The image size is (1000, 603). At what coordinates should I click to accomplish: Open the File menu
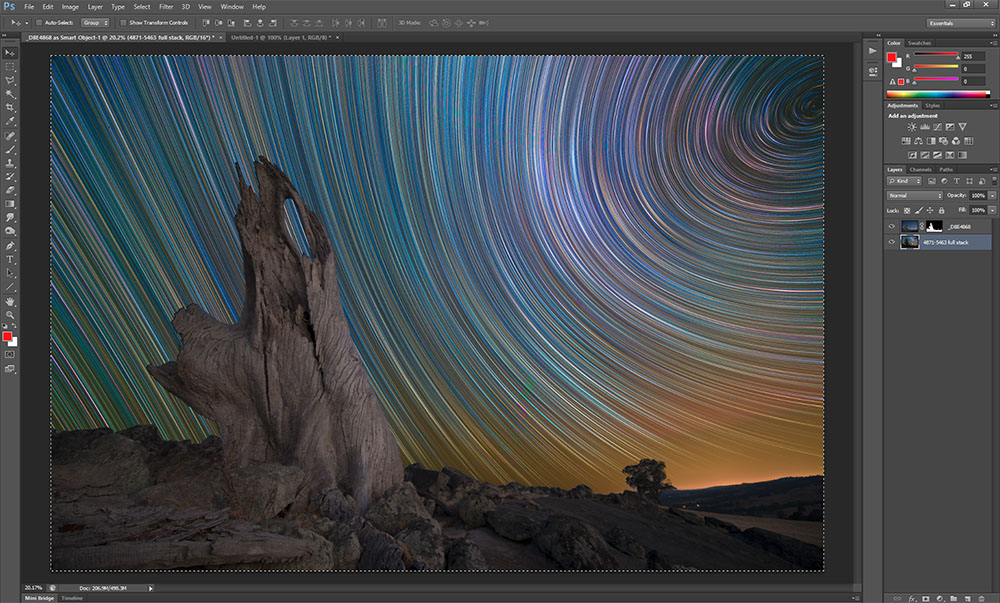pyautogui.click(x=29, y=7)
